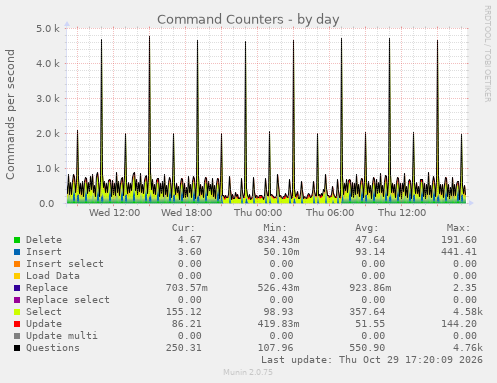The image size is (497, 383).
Task: Click Replace average value 923.86m
Action: point(370,288)
